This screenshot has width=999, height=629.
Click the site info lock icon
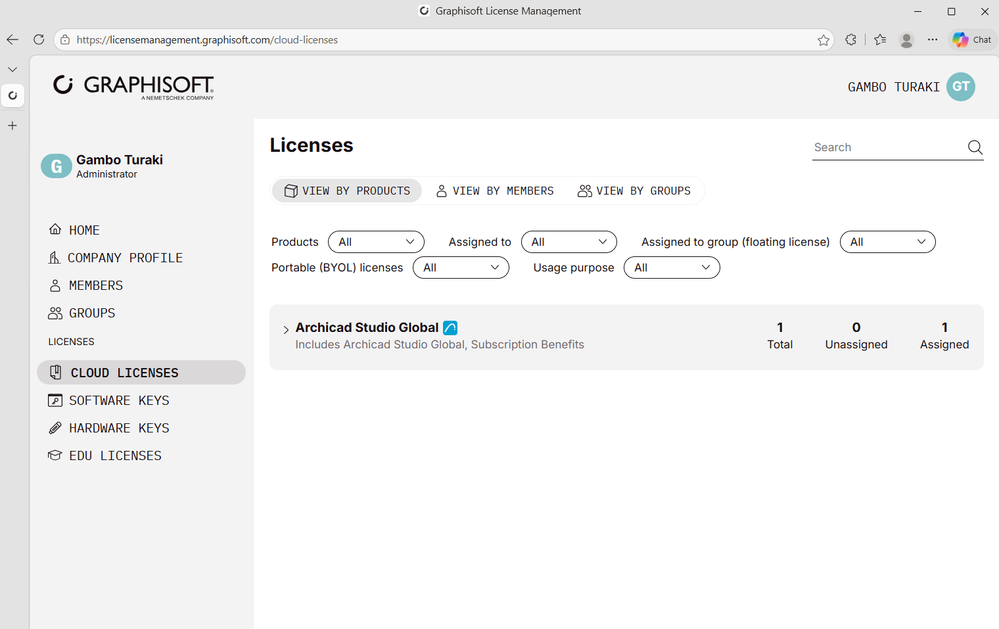(x=65, y=40)
